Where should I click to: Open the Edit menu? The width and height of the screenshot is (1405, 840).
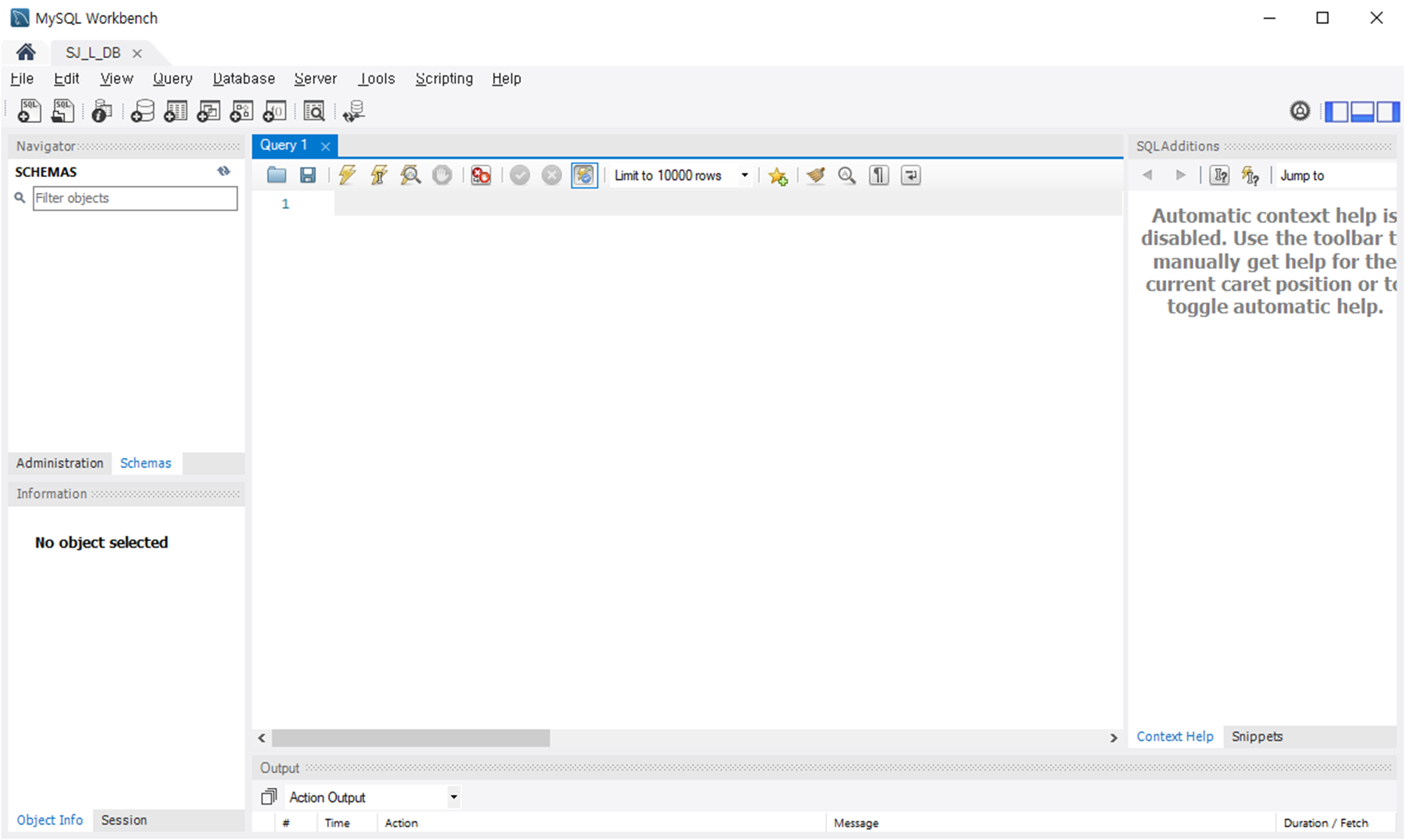pyautogui.click(x=66, y=78)
